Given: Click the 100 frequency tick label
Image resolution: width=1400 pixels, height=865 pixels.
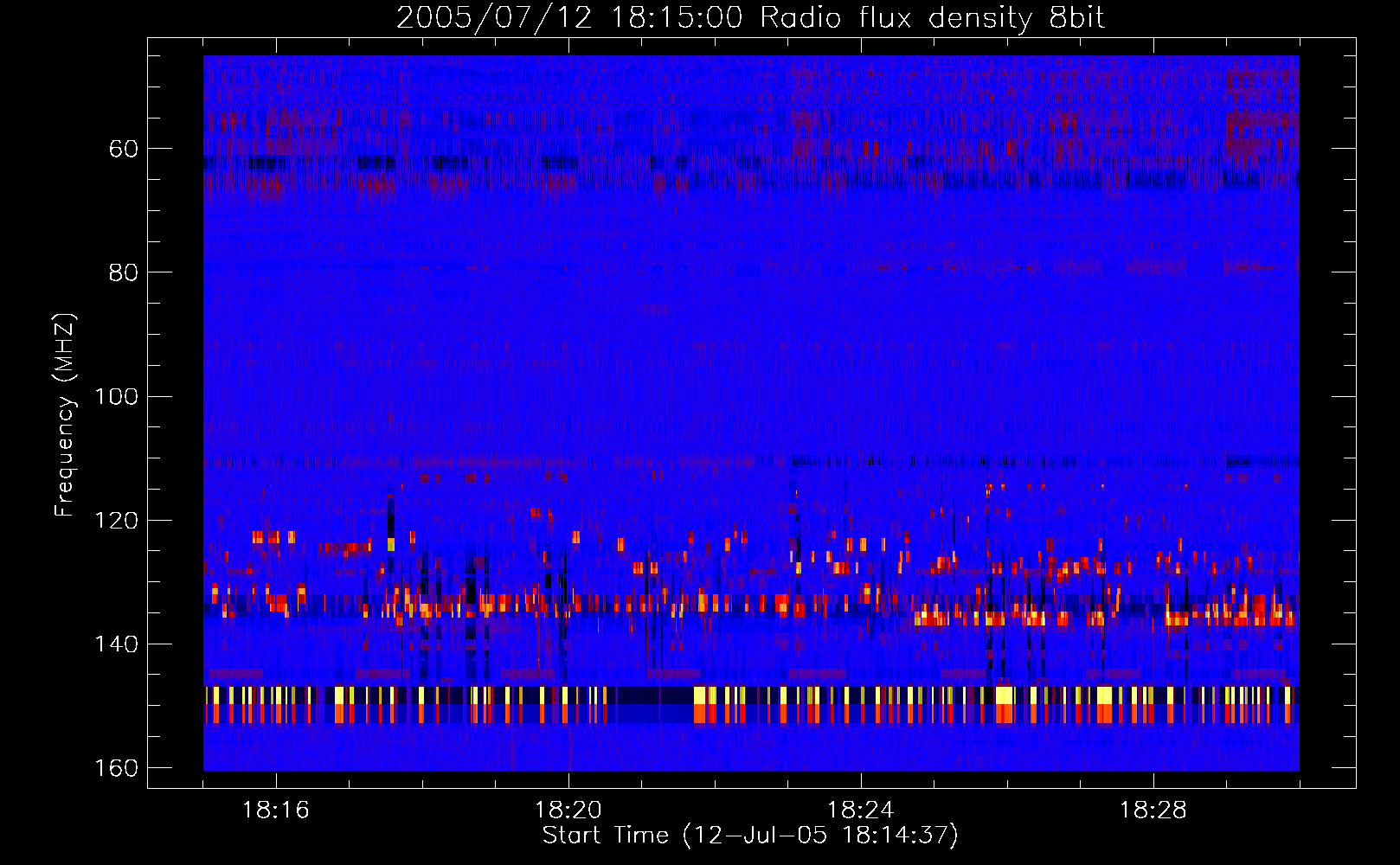Looking at the screenshot, I should point(116,396).
